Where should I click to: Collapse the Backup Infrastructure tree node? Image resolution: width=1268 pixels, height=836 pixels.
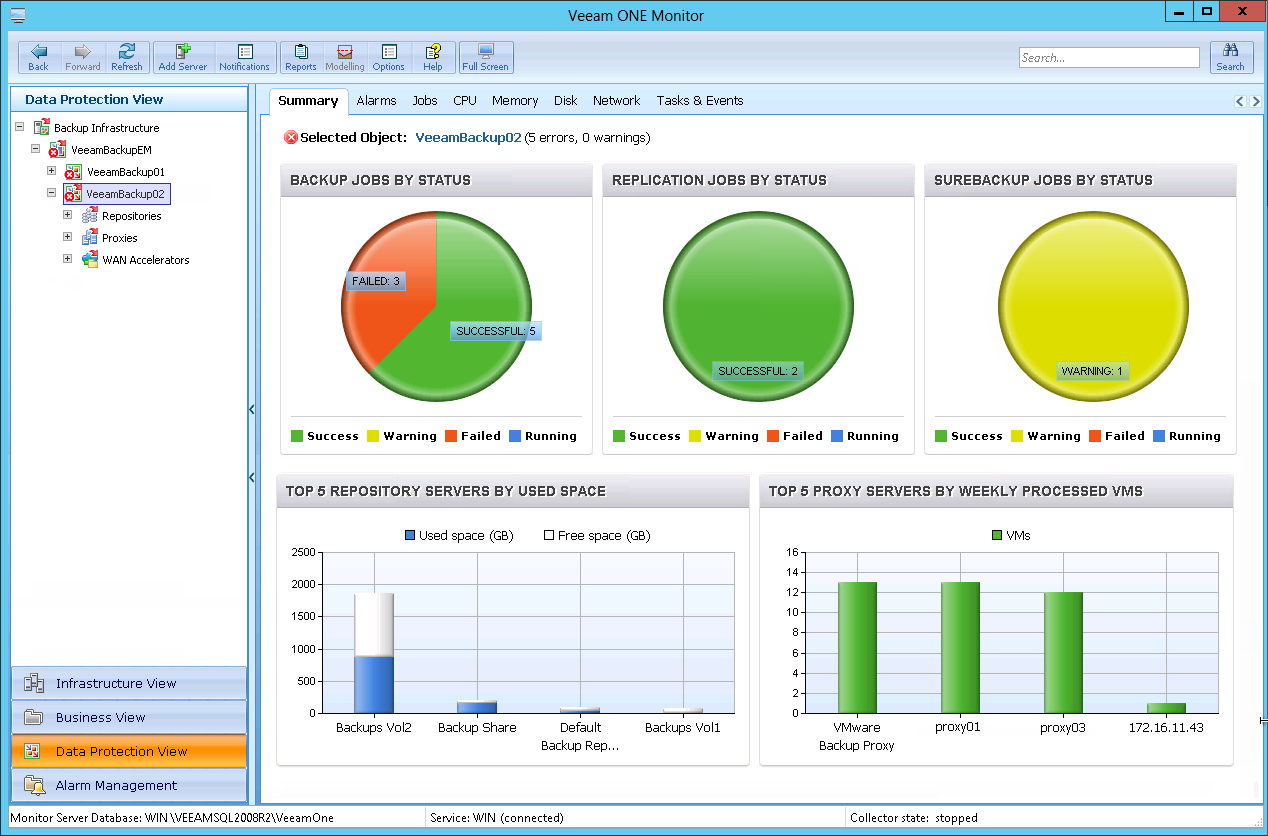point(21,128)
